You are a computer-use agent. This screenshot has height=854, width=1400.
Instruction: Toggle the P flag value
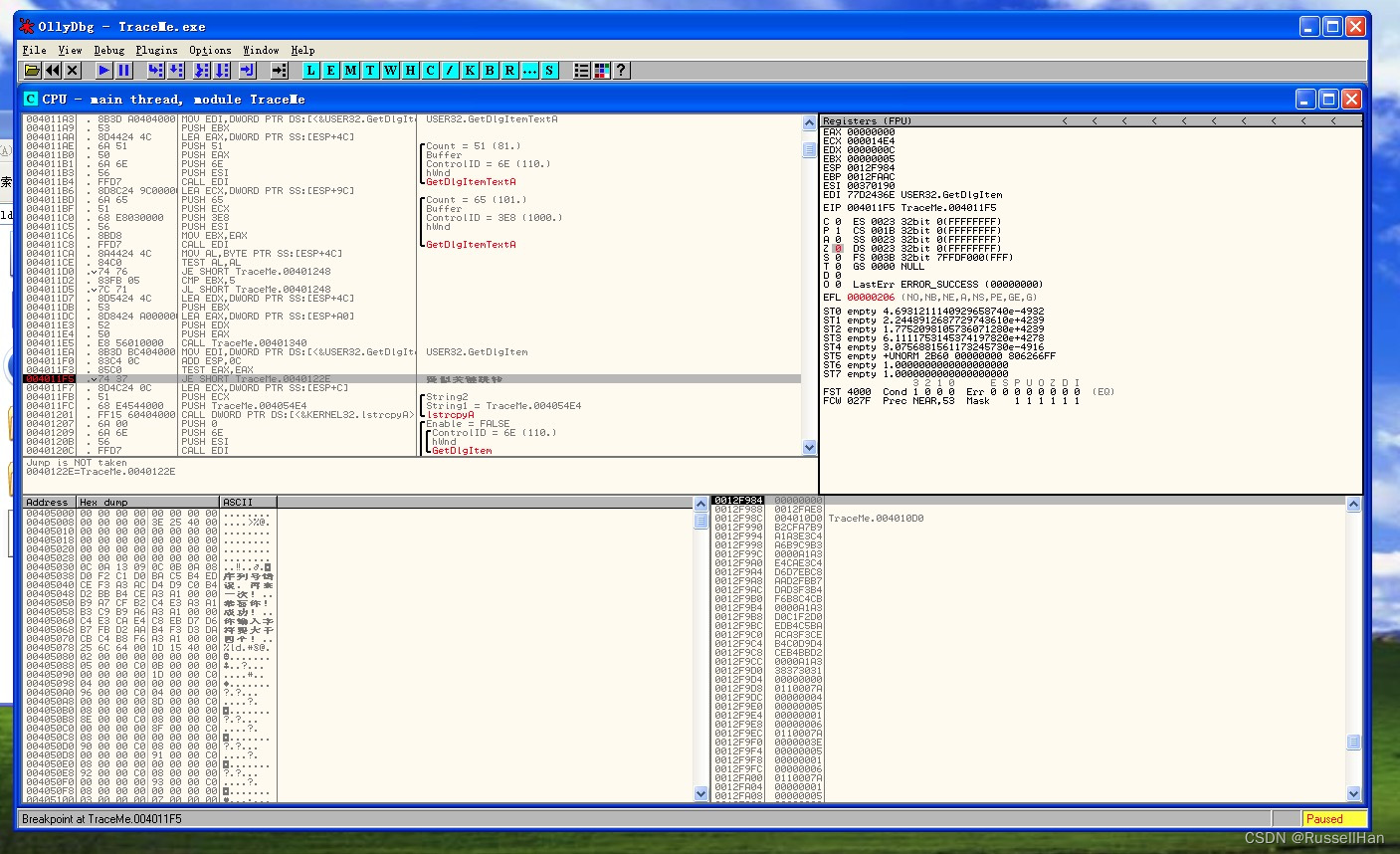click(838, 231)
